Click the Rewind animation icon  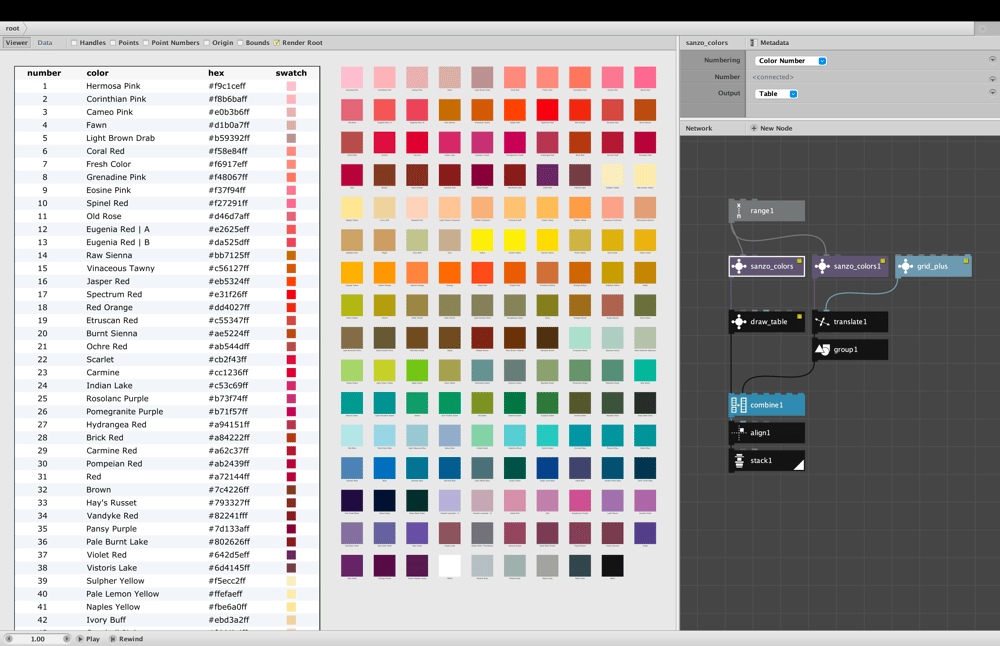113,638
